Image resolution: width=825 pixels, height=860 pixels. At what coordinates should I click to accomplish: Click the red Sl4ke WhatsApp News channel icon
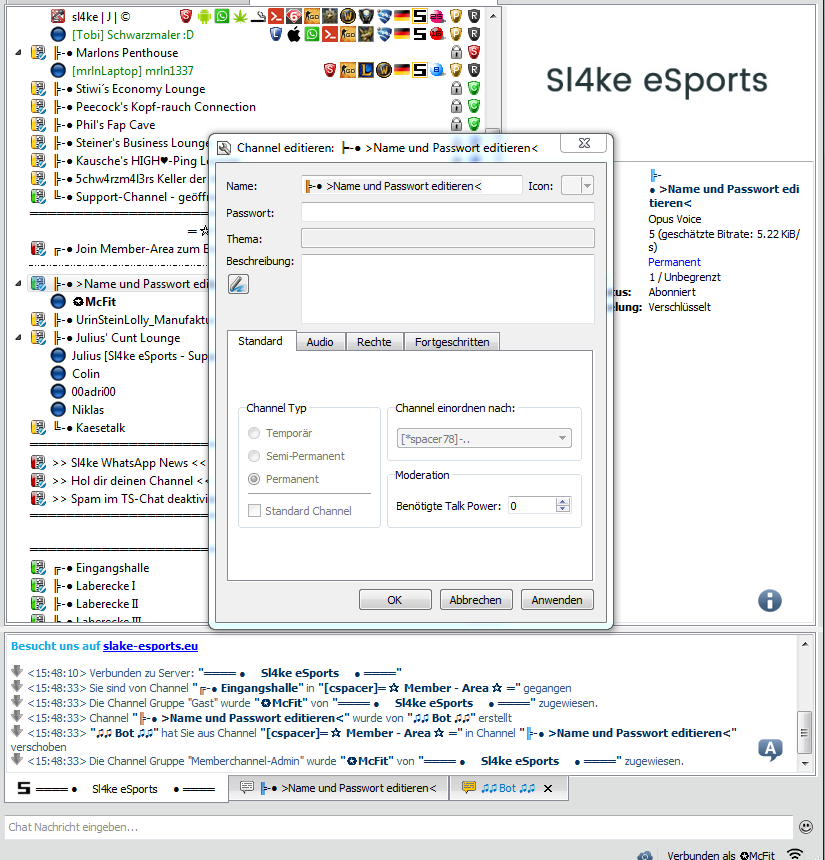pyautogui.click(x=38, y=462)
